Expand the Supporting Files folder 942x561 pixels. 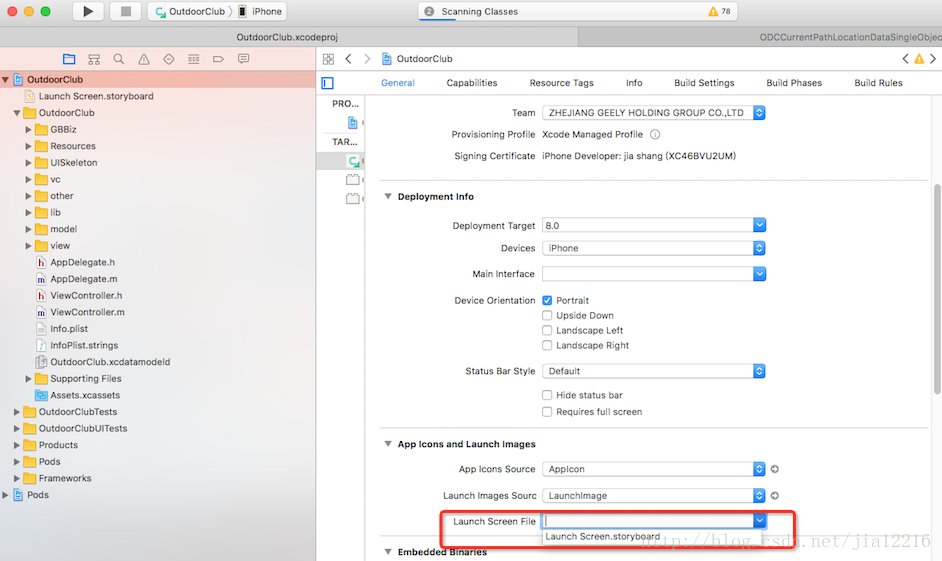[x=28, y=378]
